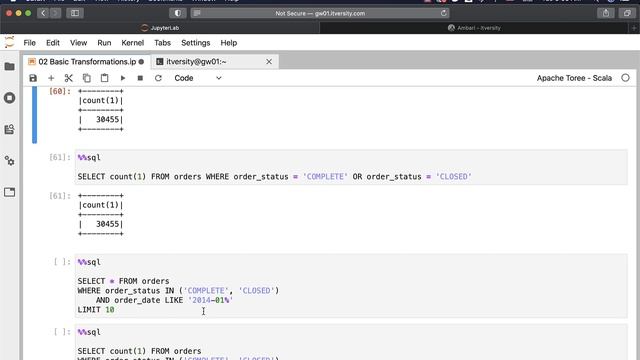640x360 pixels.
Task: Click the unexecuted cell with LIMIT 10
Action: coord(351,286)
